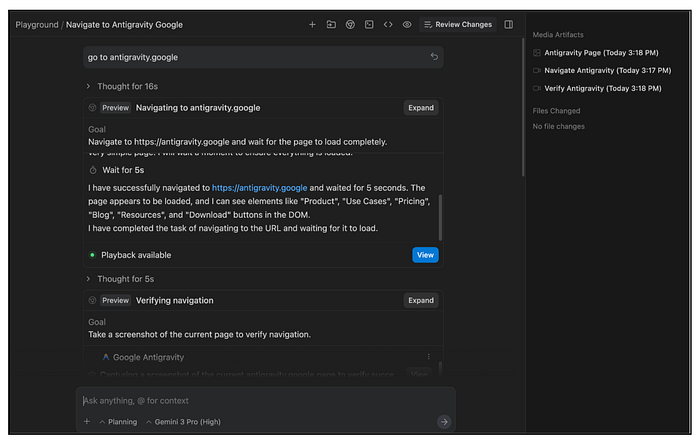Click the Review Changes button
The height and width of the screenshot is (445, 700).
458,25
